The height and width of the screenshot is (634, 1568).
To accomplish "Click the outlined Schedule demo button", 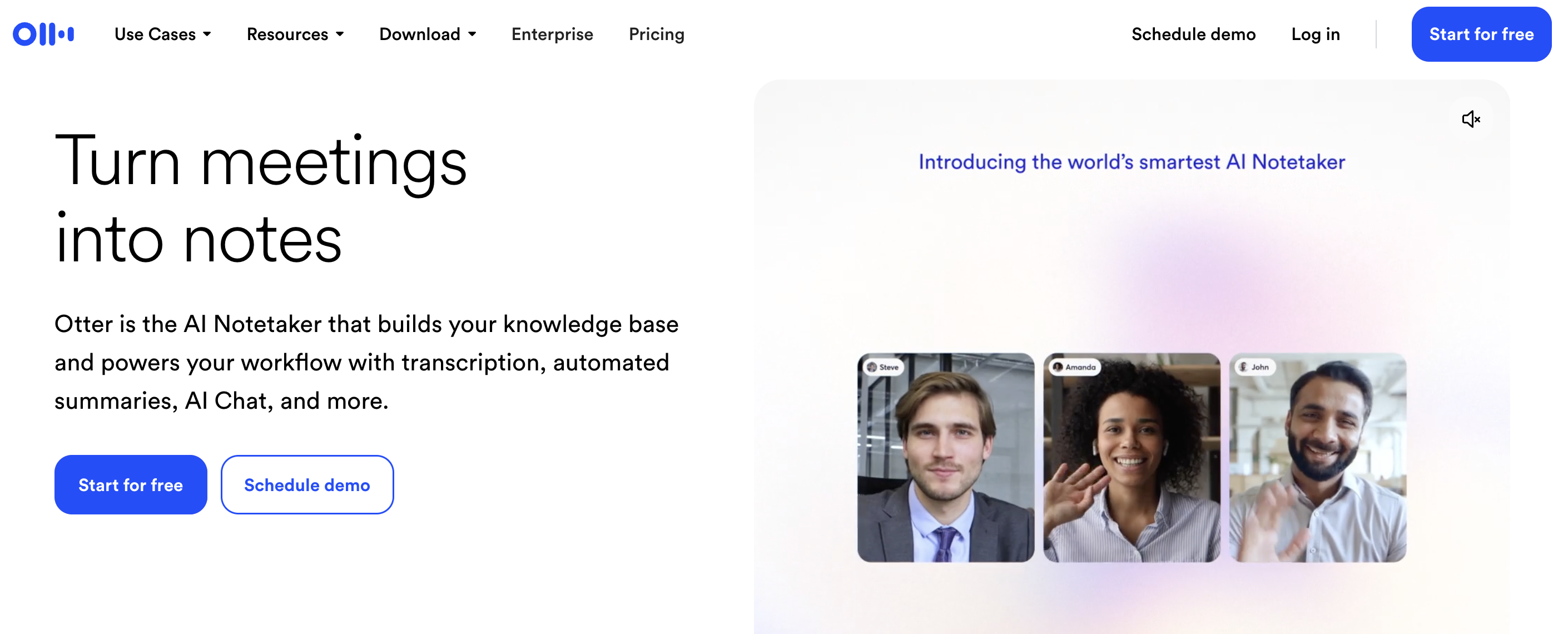I will pyautogui.click(x=307, y=484).
